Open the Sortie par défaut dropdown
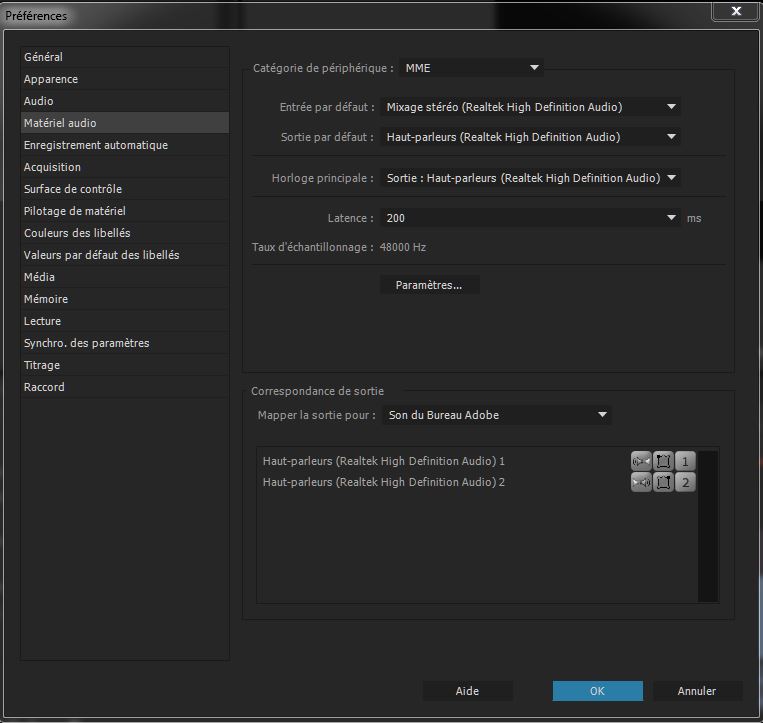 pyautogui.click(x=531, y=137)
